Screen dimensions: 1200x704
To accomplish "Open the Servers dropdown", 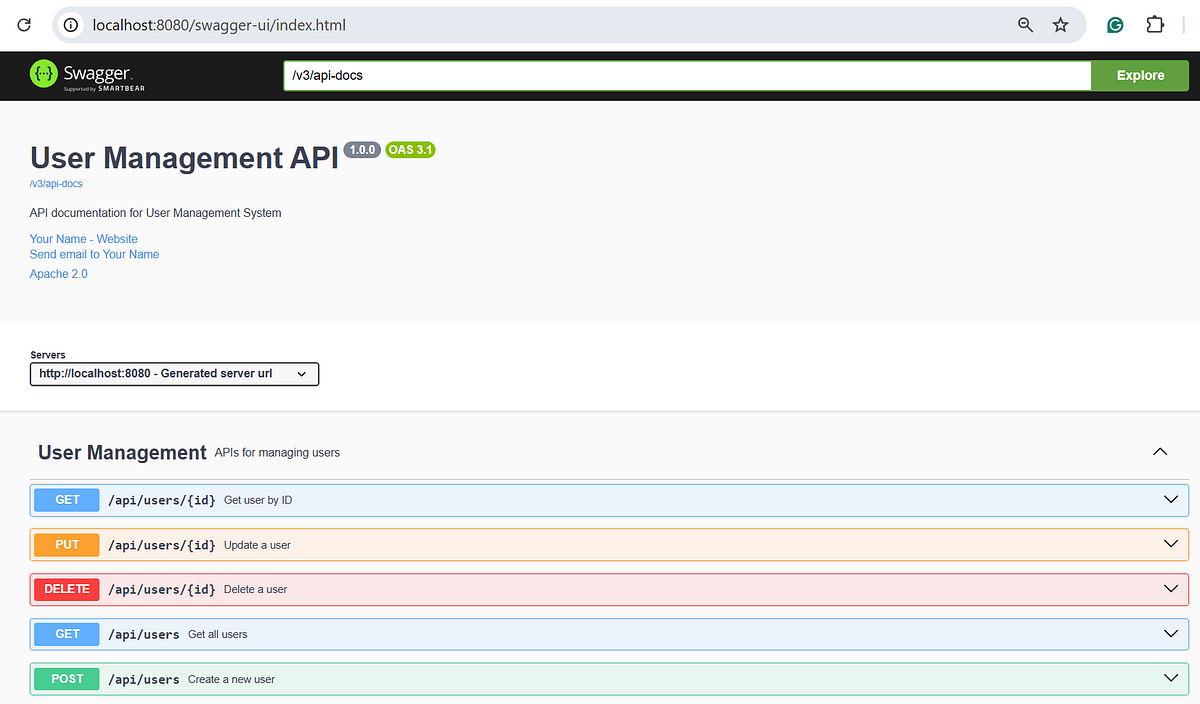I will [174, 373].
